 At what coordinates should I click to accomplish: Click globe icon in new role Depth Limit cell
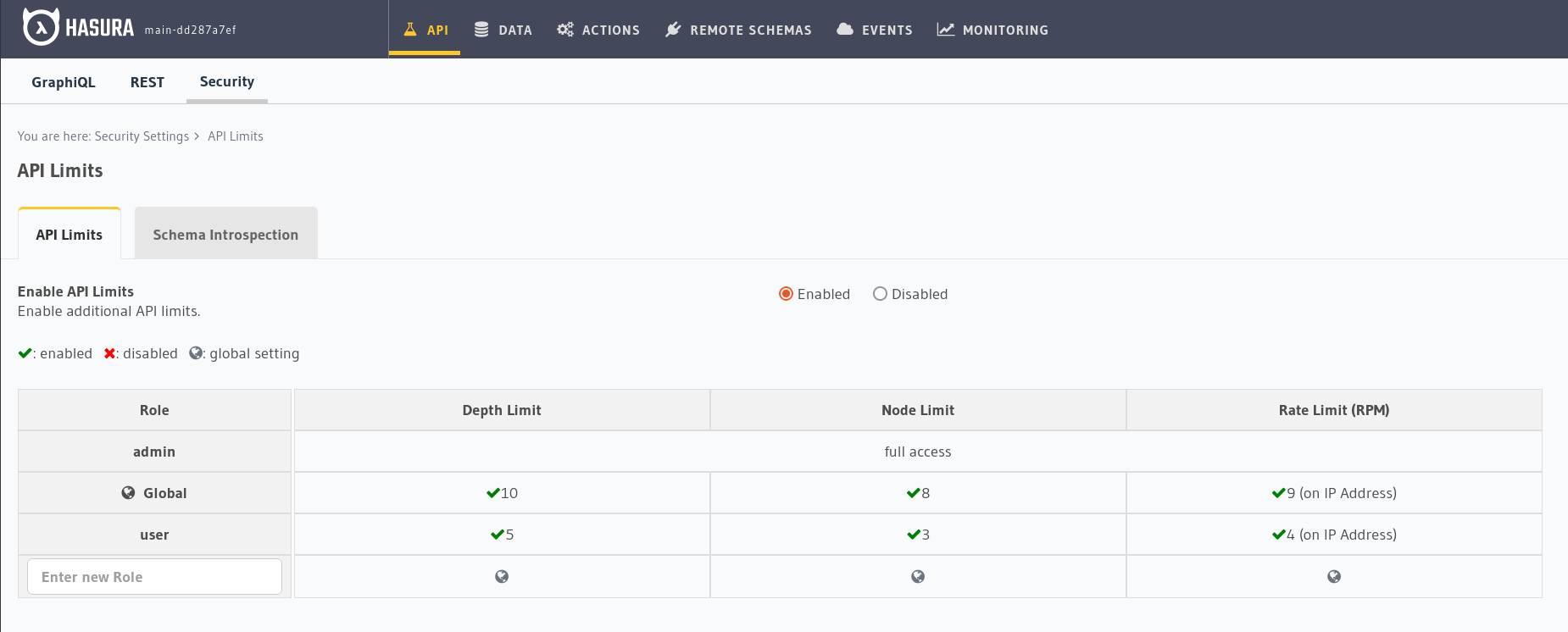[502, 577]
